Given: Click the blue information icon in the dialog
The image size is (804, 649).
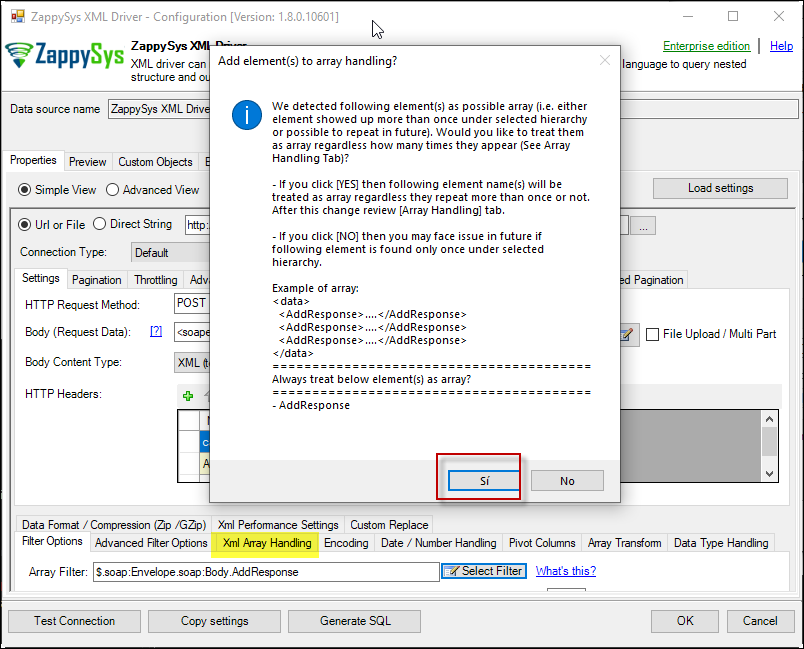Looking at the screenshot, I should click(247, 115).
